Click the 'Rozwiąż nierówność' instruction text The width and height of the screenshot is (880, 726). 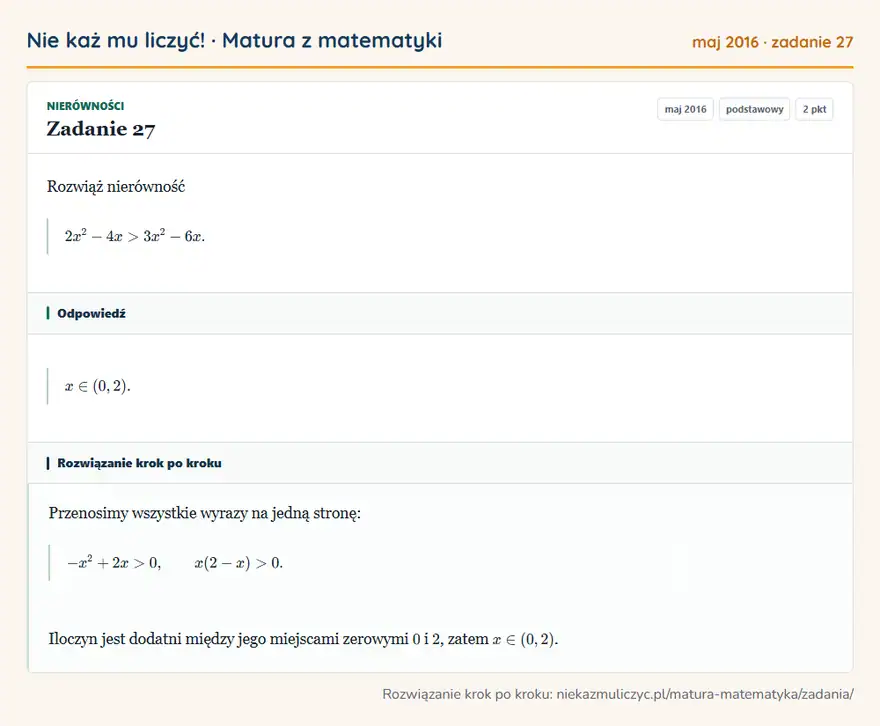(x=116, y=186)
